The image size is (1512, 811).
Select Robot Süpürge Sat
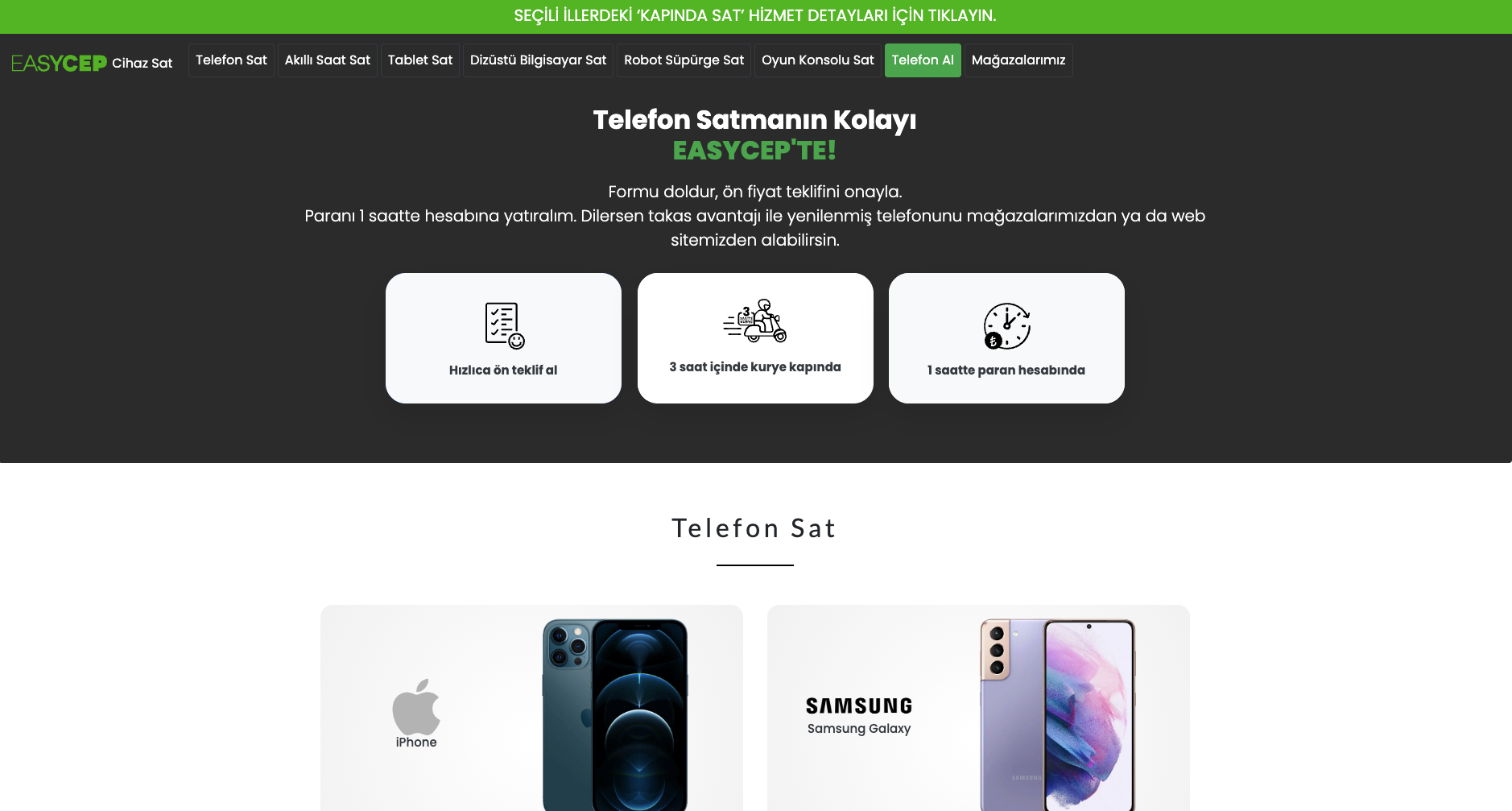[x=684, y=60]
